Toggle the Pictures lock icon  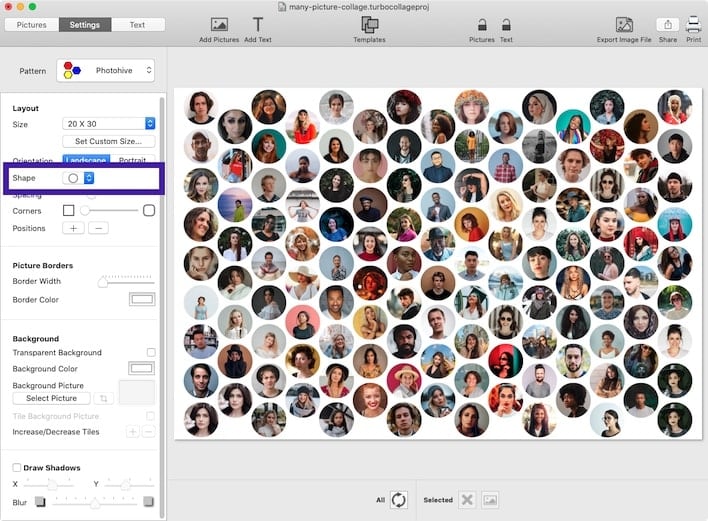482,25
